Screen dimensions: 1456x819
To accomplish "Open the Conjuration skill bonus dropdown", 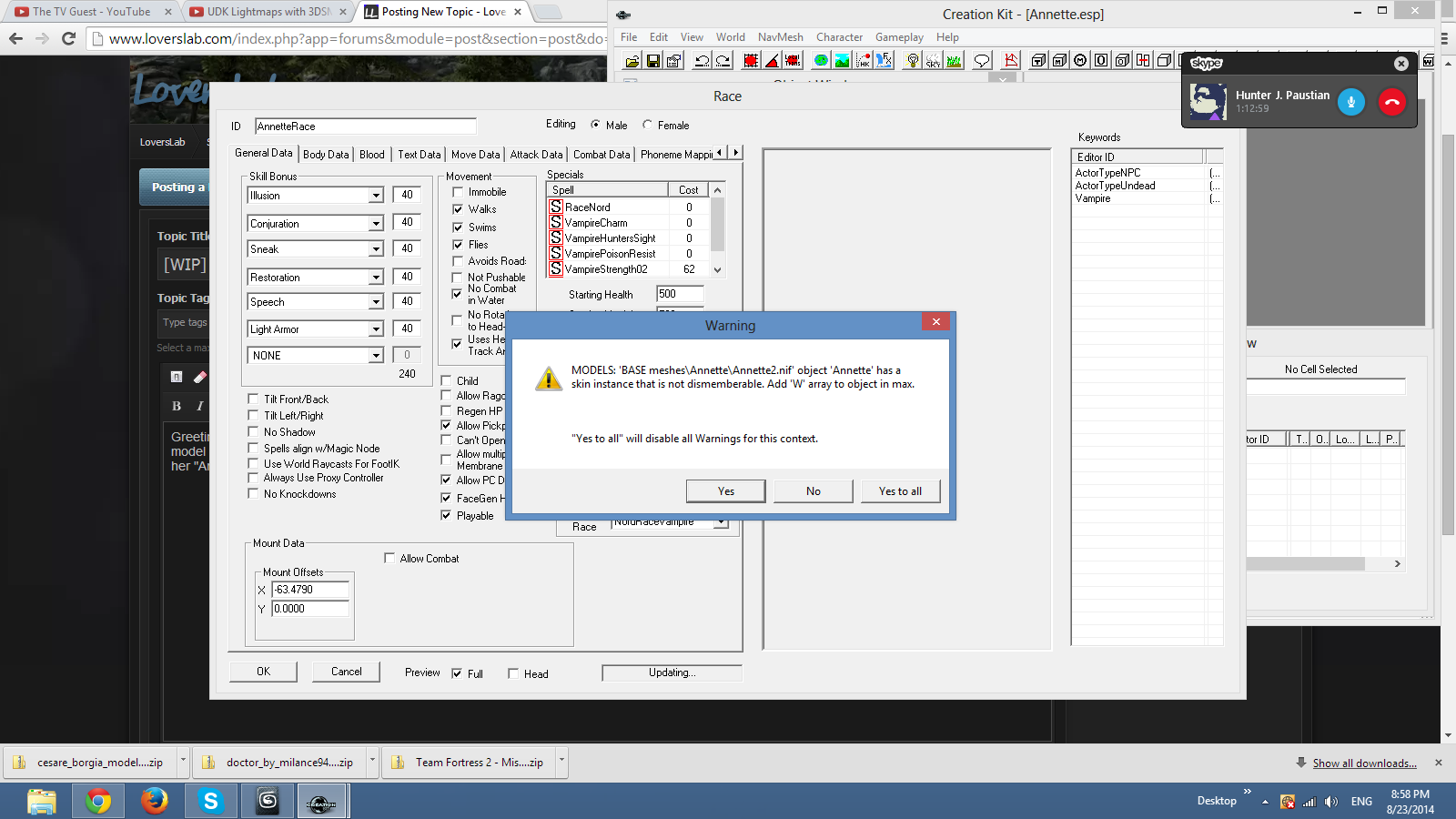I will click(376, 224).
